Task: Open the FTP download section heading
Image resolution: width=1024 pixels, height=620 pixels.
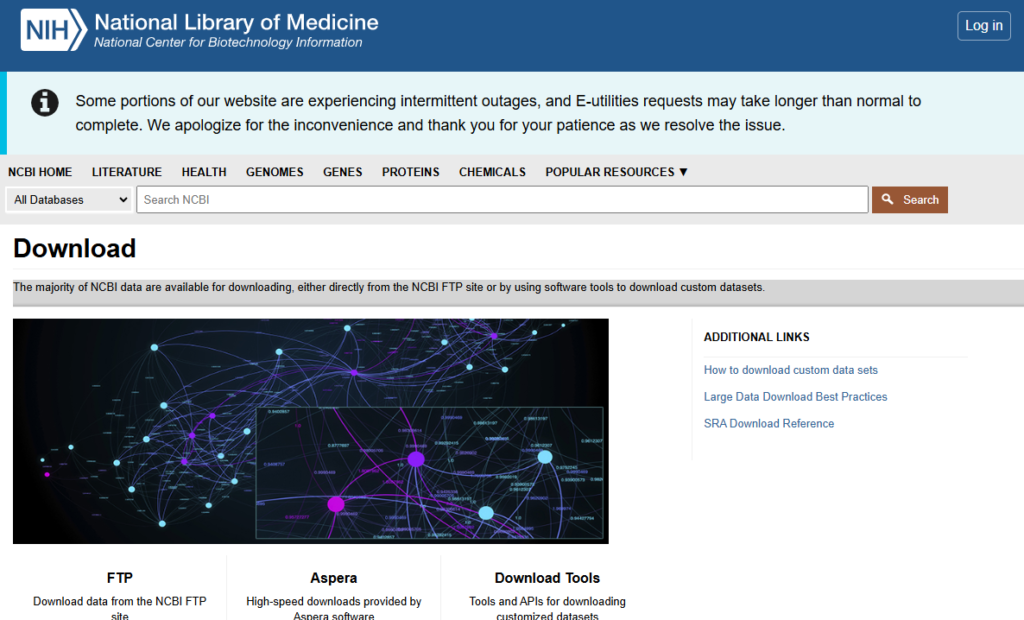Action: tap(120, 578)
